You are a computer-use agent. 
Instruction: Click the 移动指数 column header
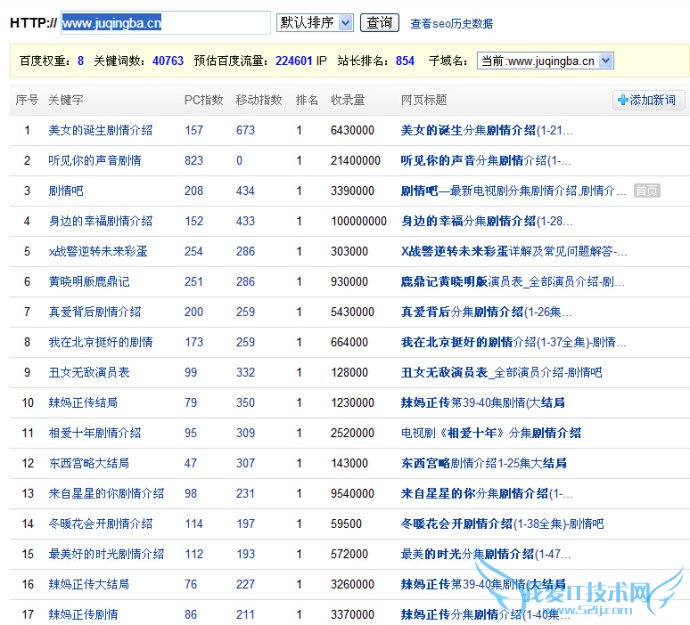(x=258, y=100)
